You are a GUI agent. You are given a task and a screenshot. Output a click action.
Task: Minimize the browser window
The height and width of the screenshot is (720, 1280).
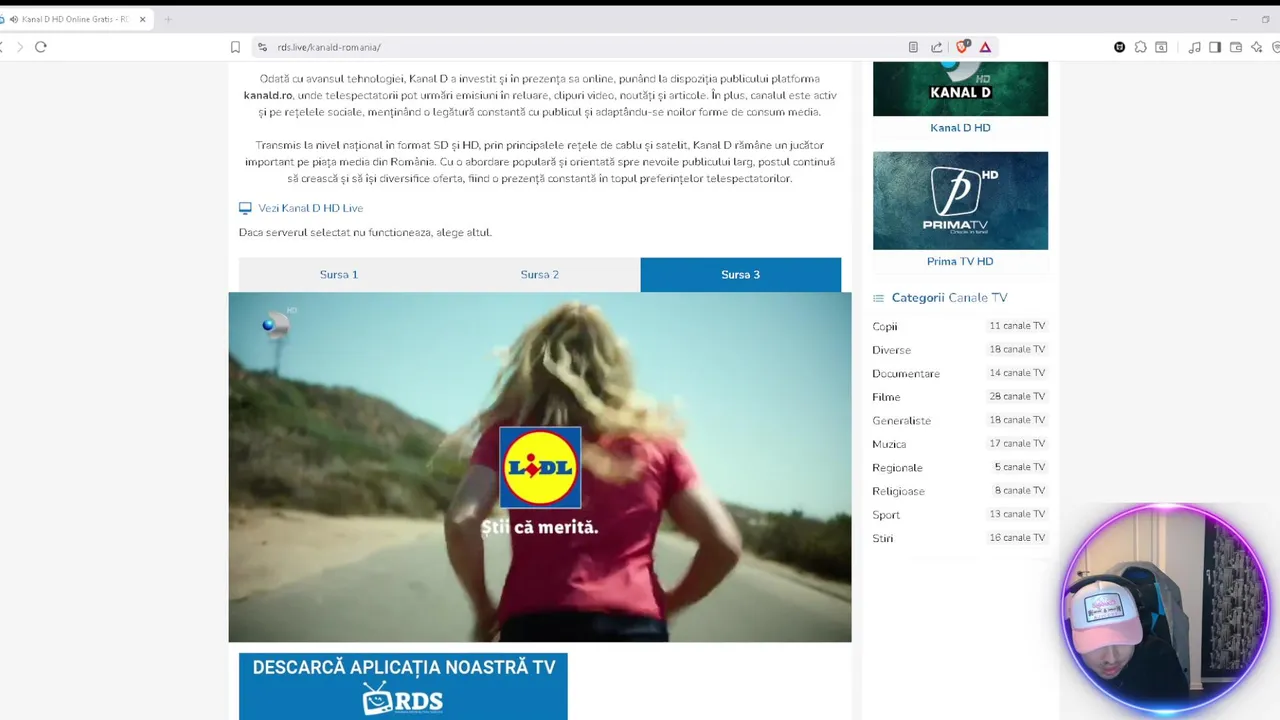1233,19
